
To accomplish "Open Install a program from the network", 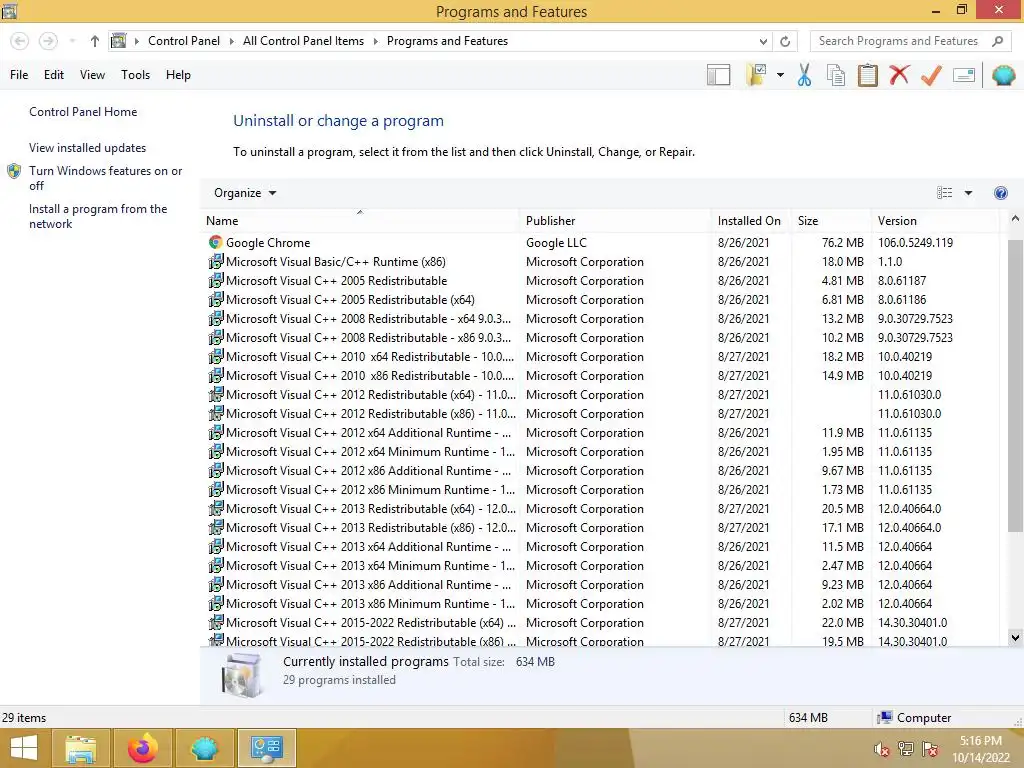I will pos(98,216).
